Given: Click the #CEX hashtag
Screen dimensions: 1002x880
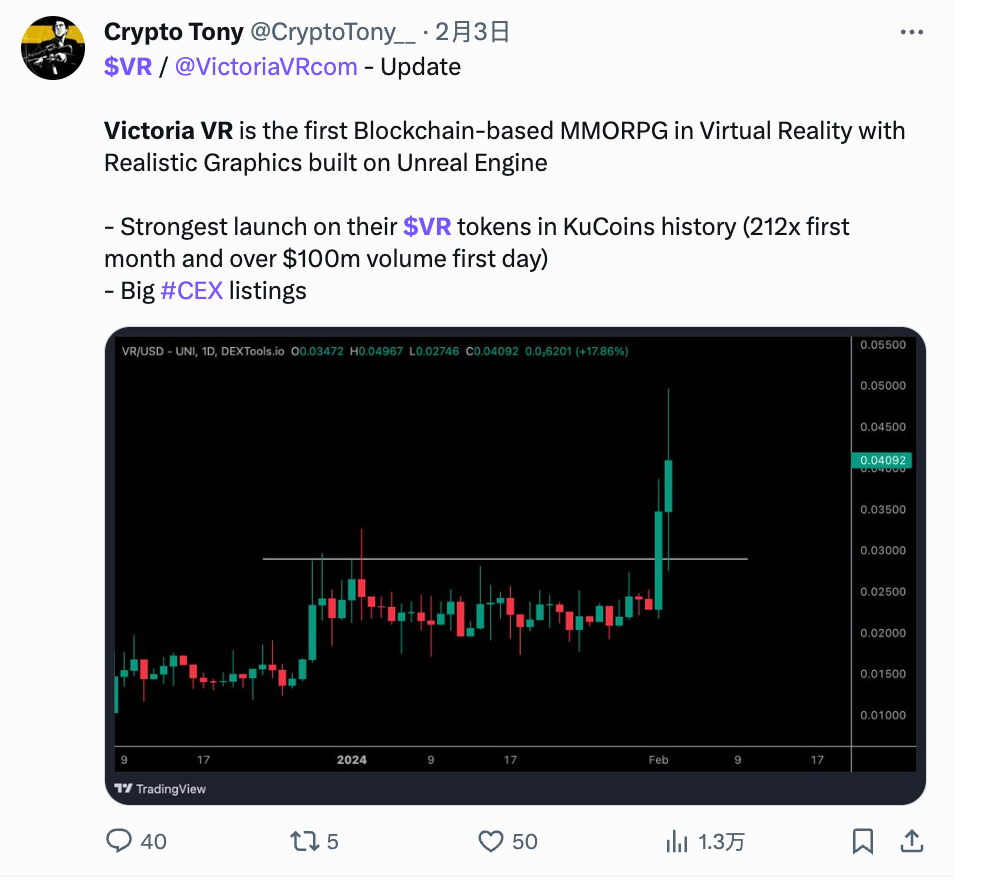Looking at the screenshot, I should pyautogui.click(x=192, y=291).
